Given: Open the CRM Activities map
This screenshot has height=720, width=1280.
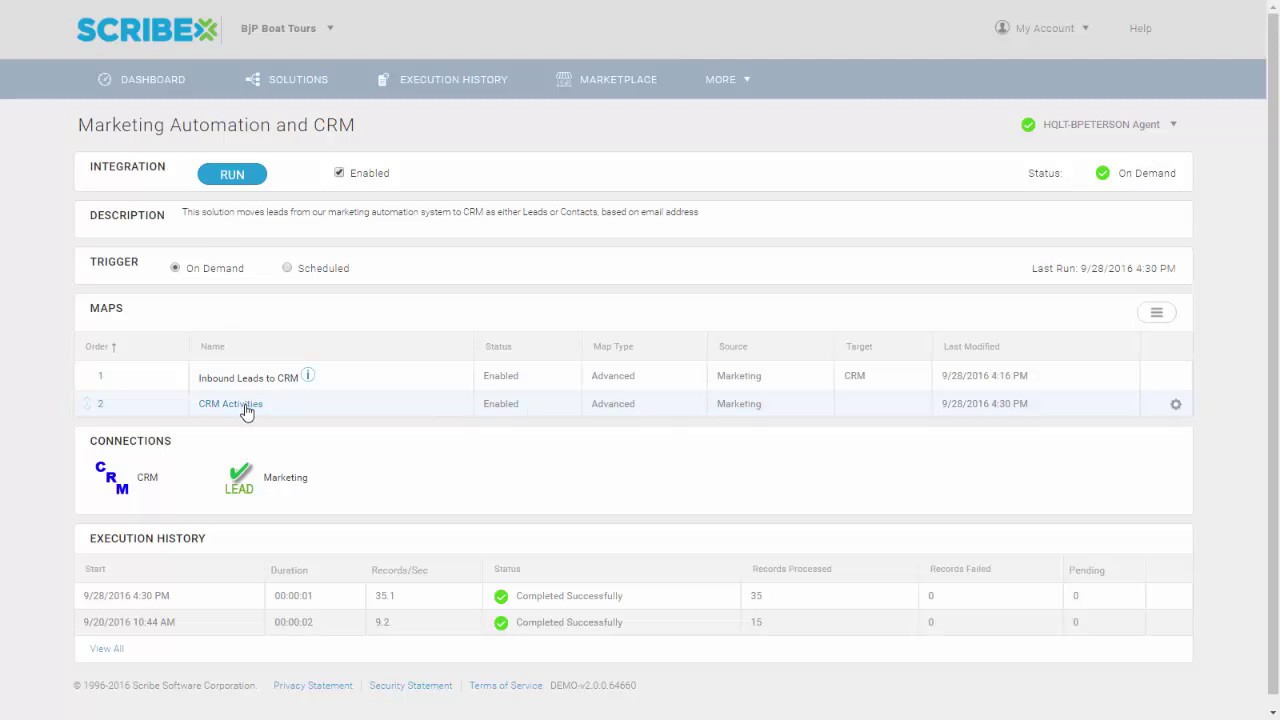Looking at the screenshot, I should pyautogui.click(x=230, y=404).
